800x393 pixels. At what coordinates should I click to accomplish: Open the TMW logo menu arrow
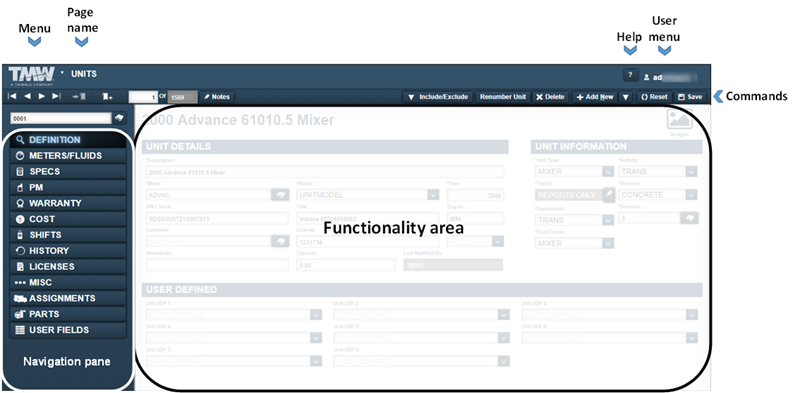click(x=62, y=72)
